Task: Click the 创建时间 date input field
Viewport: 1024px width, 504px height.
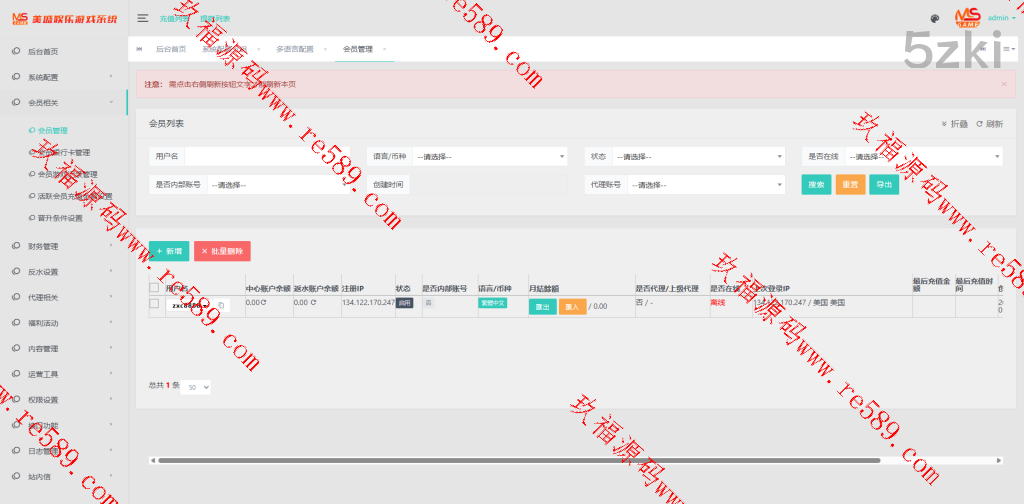Action: (x=488, y=185)
